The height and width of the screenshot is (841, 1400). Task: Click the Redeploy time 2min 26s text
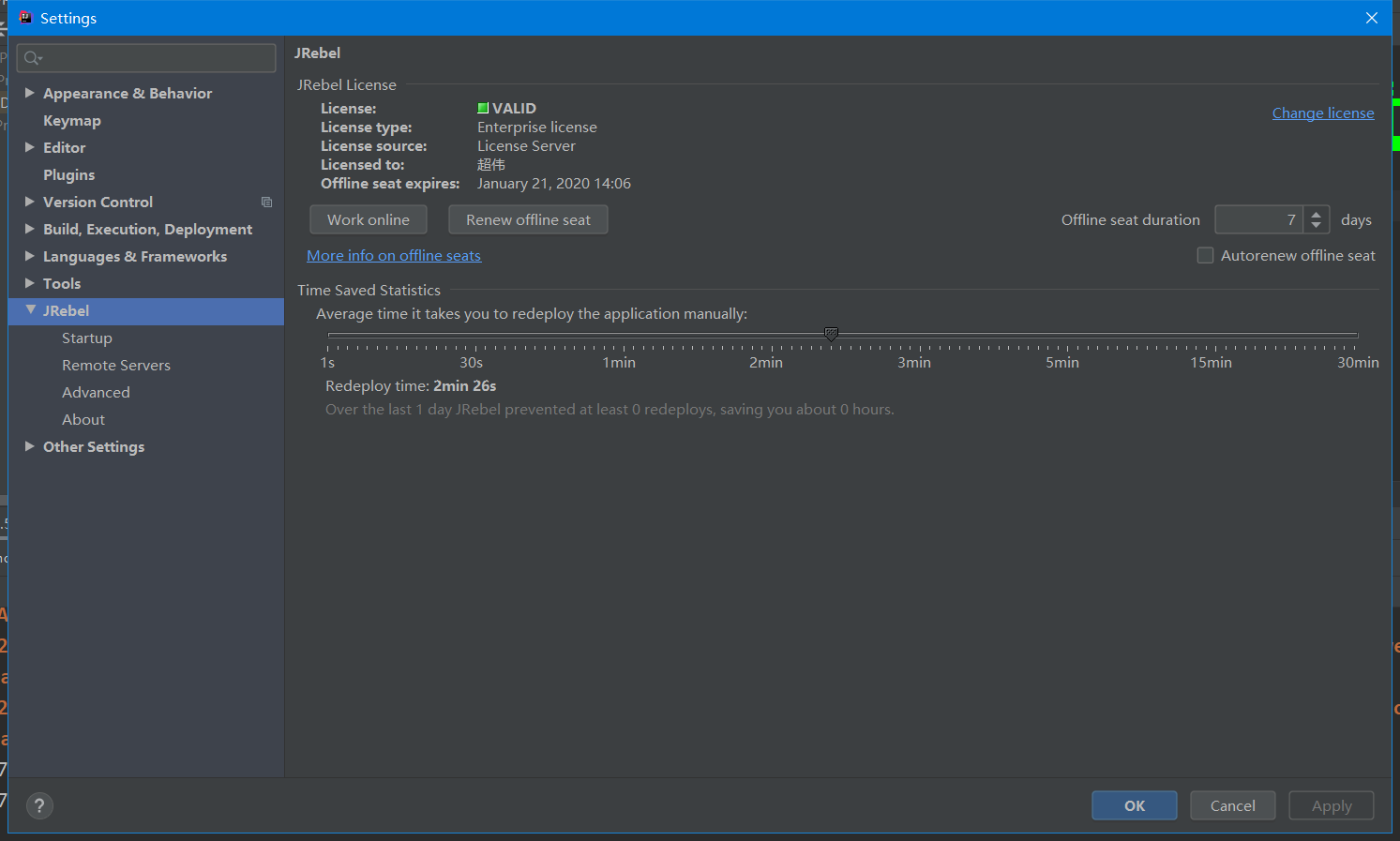coord(411,385)
